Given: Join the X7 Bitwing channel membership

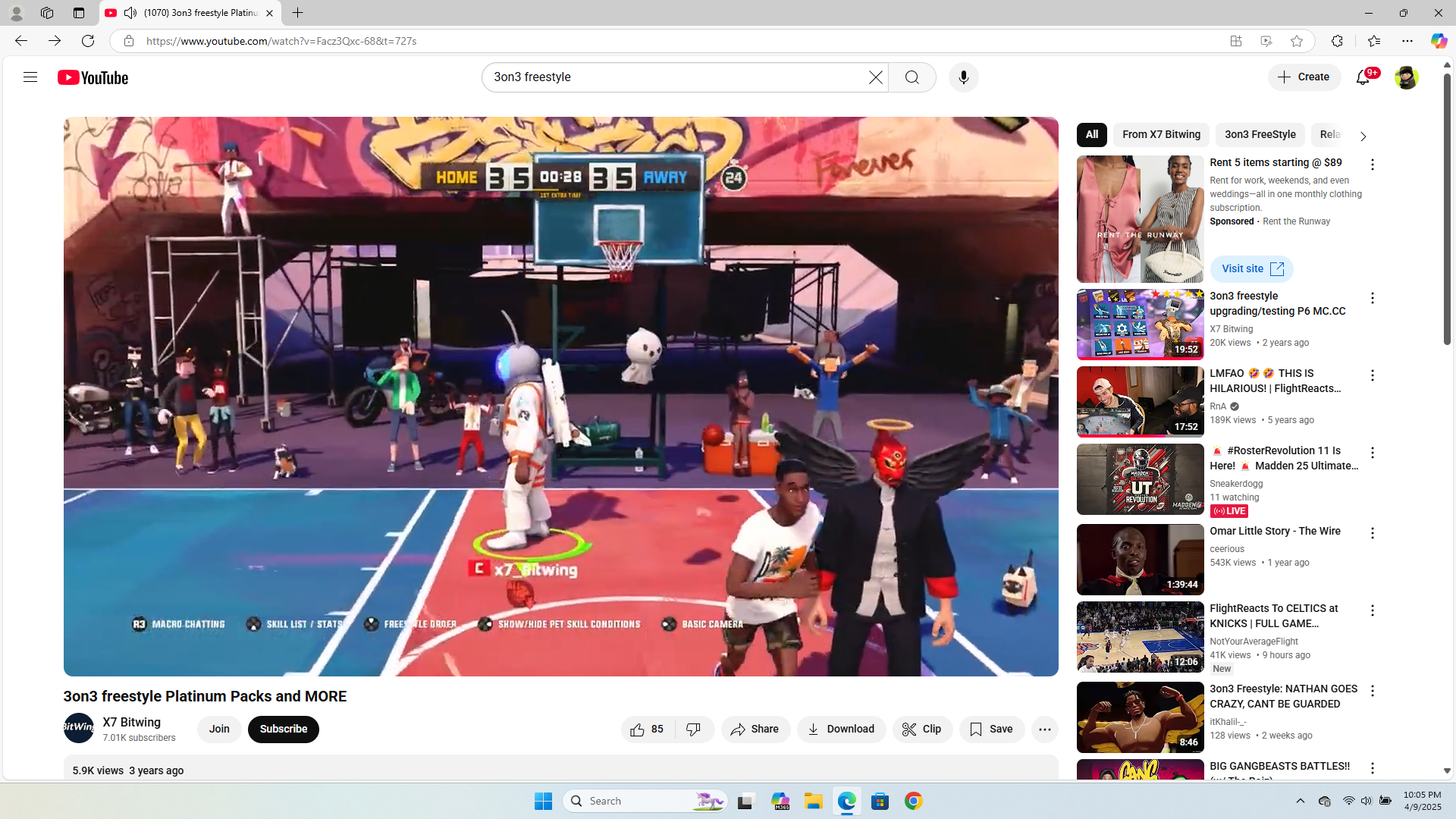Looking at the screenshot, I should pyautogui.click(x=219, y=730).
